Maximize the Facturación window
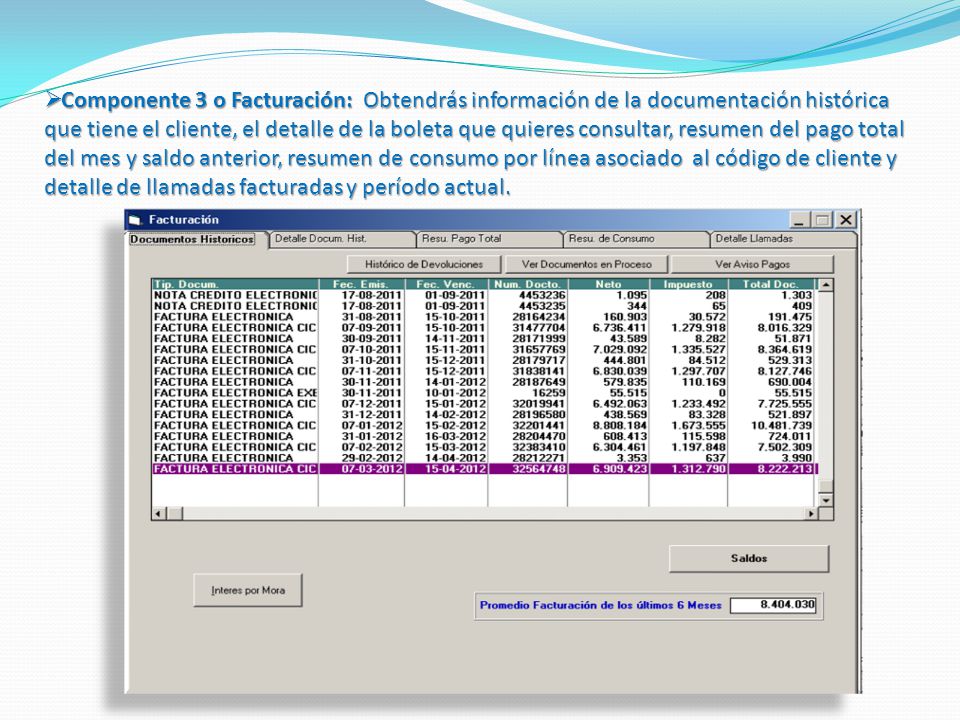Viewport: 960px width, 720px height. point(822,220)
